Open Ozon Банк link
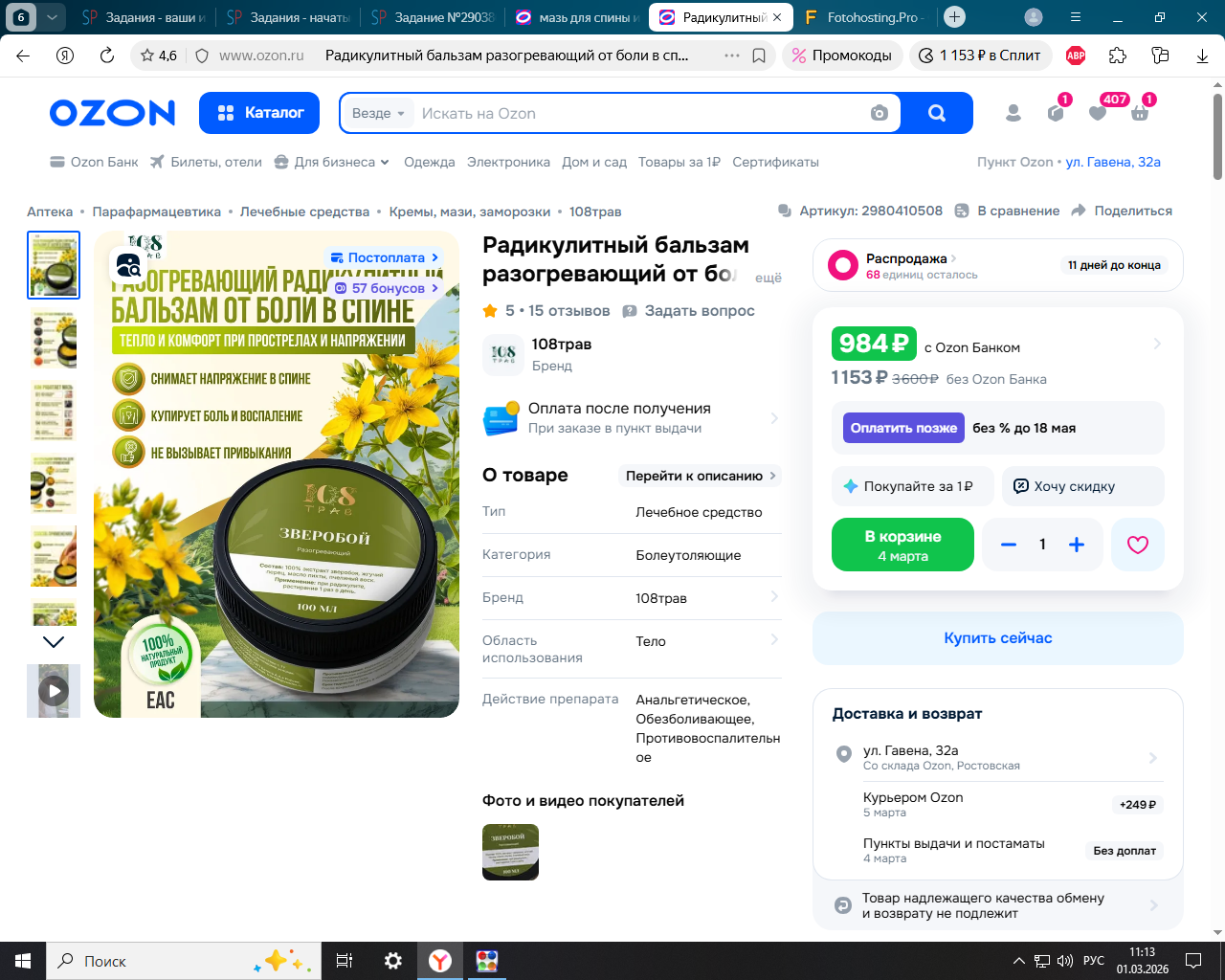Image resolution: width=1225 pixels, height=980 pixels. coord(95,162)
